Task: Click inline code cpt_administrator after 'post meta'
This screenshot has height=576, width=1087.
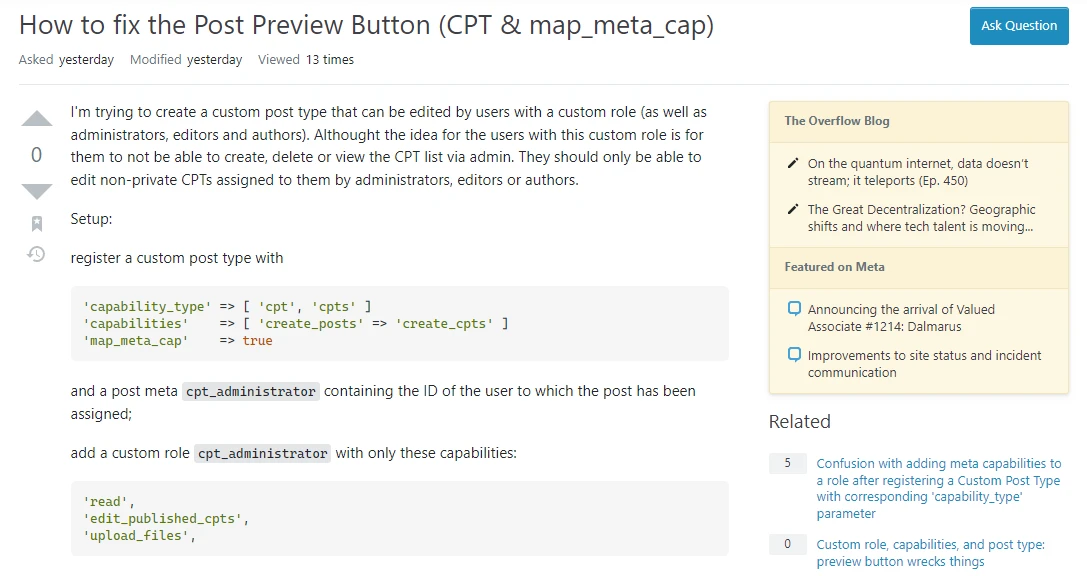Action: (x=250, y=392)
